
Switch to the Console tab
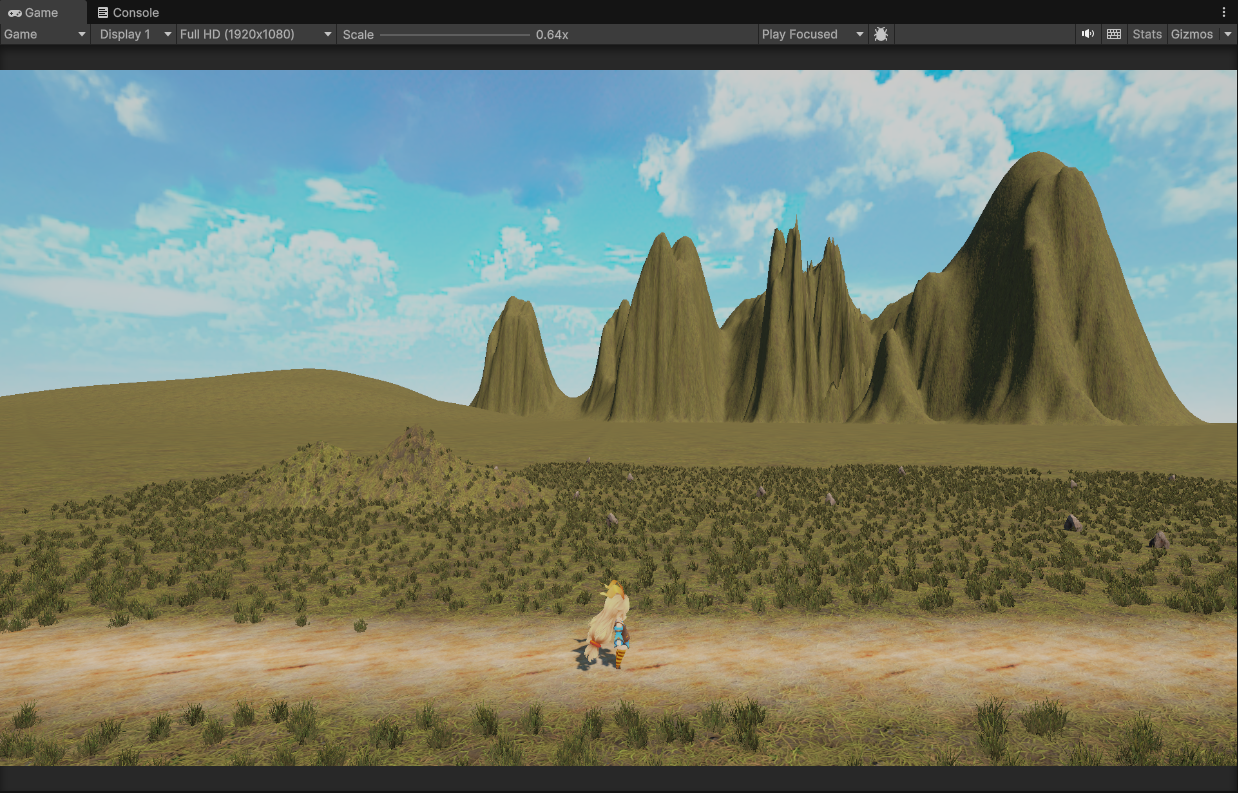(128, 13)
